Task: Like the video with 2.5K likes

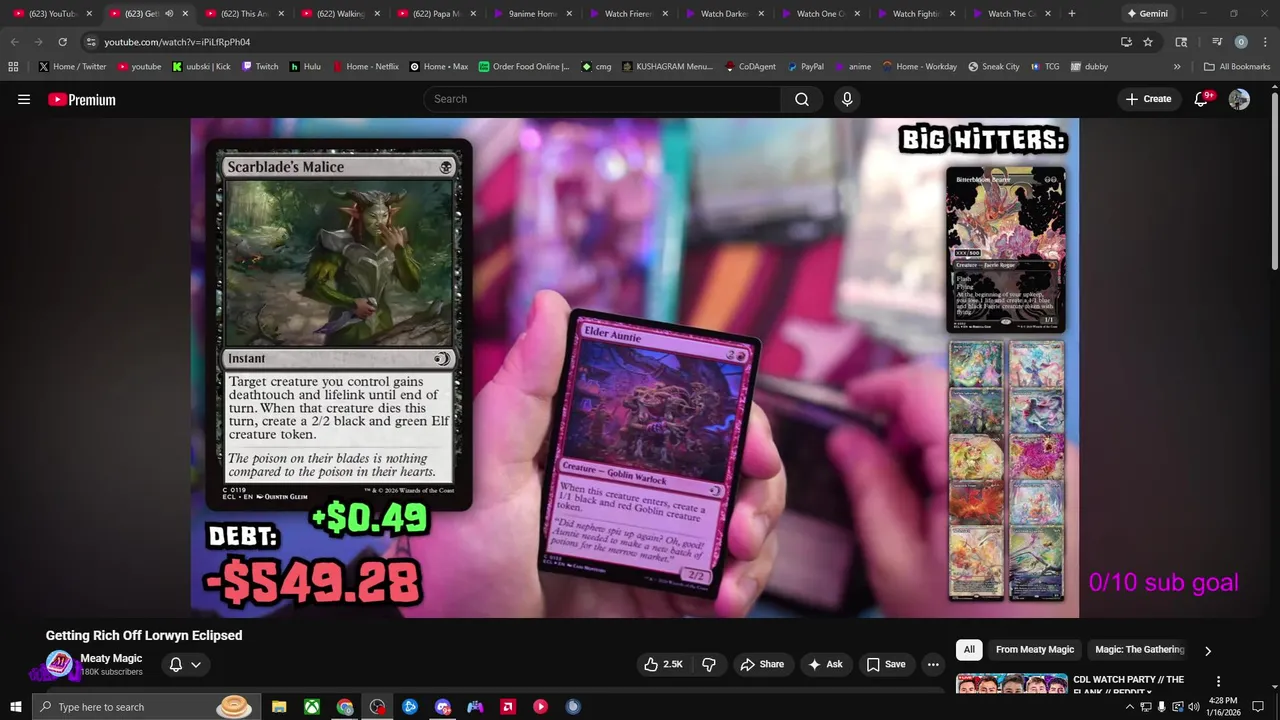Action: click(x=662, y=664)
